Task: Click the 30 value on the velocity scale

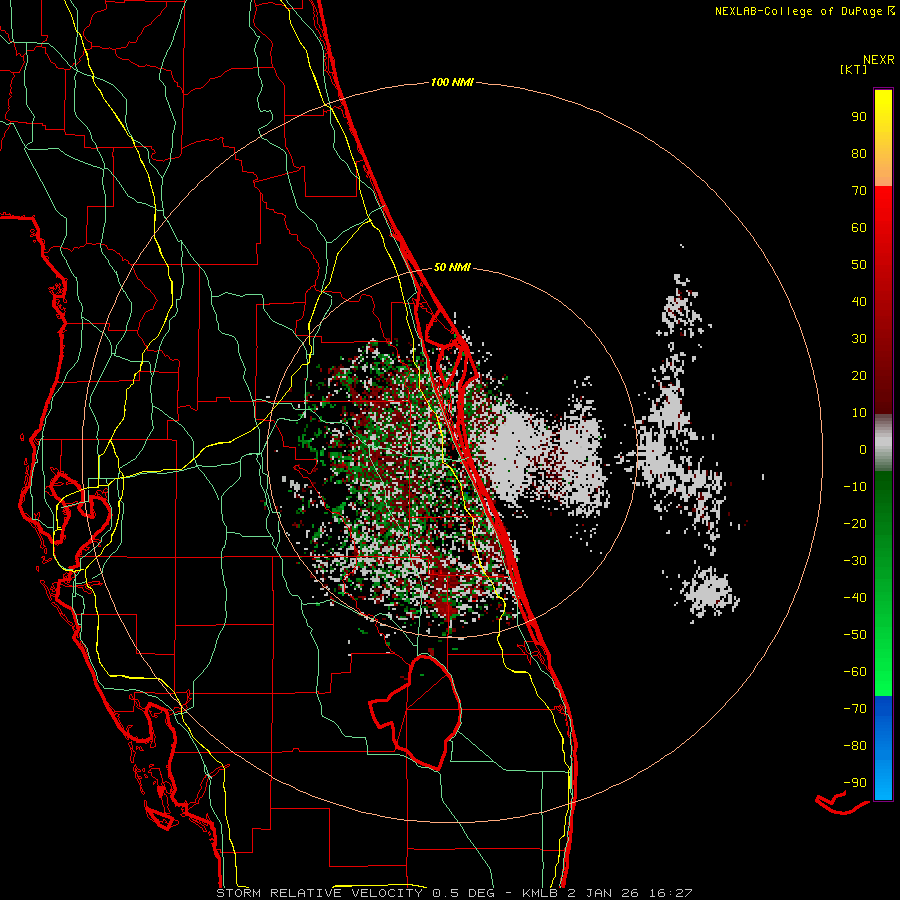Action: coord(859,339)
